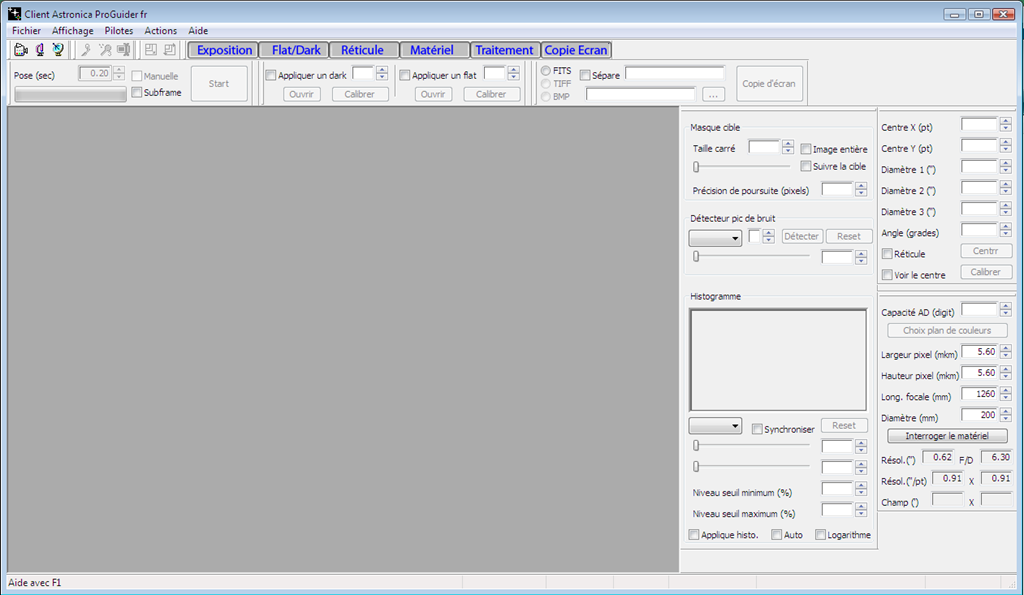Click the wrench with sparkles toolbar icon
The image size is (1024, 595).
(104, 50)
